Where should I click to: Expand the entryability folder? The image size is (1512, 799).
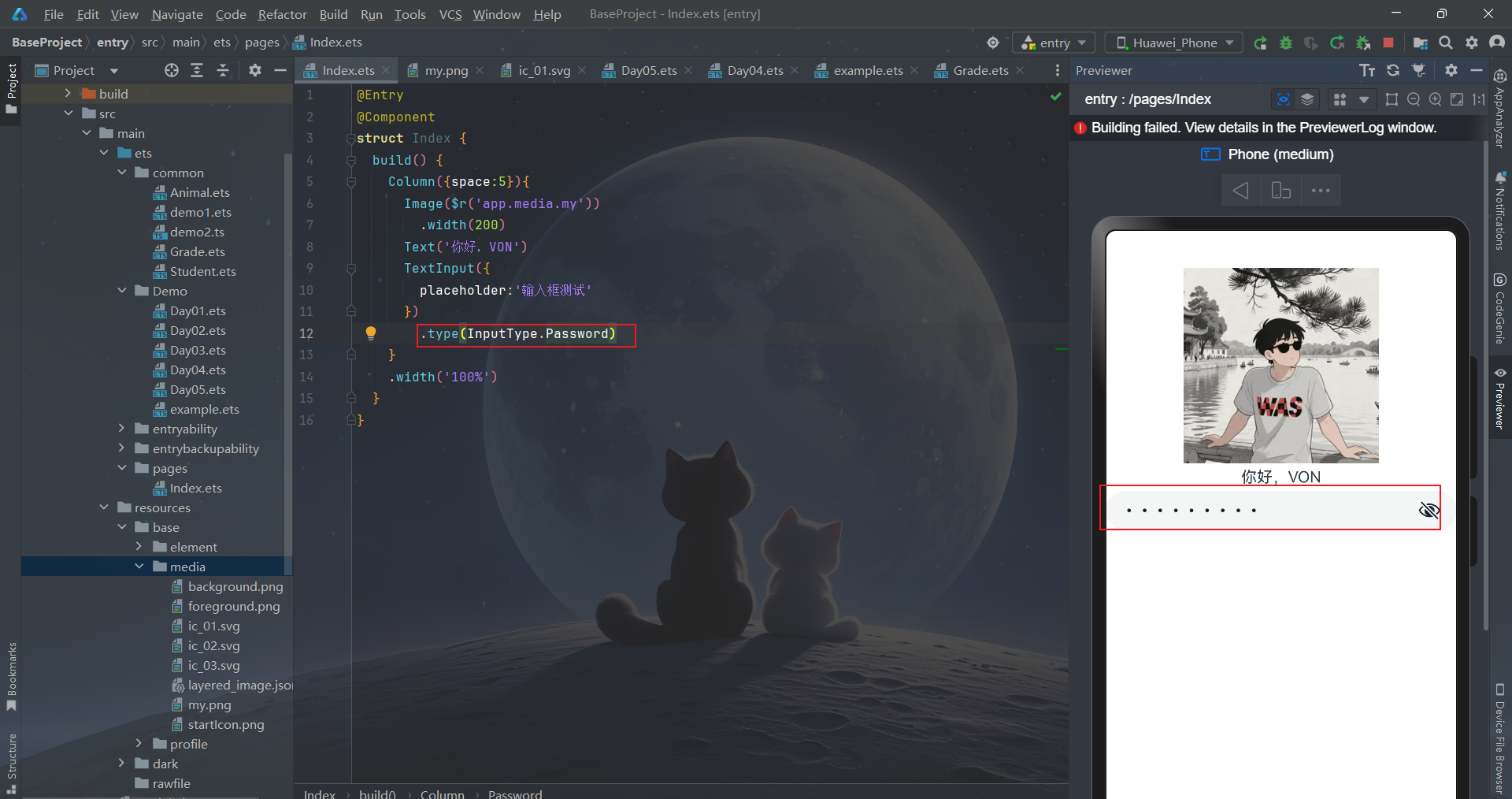point(121,429)
